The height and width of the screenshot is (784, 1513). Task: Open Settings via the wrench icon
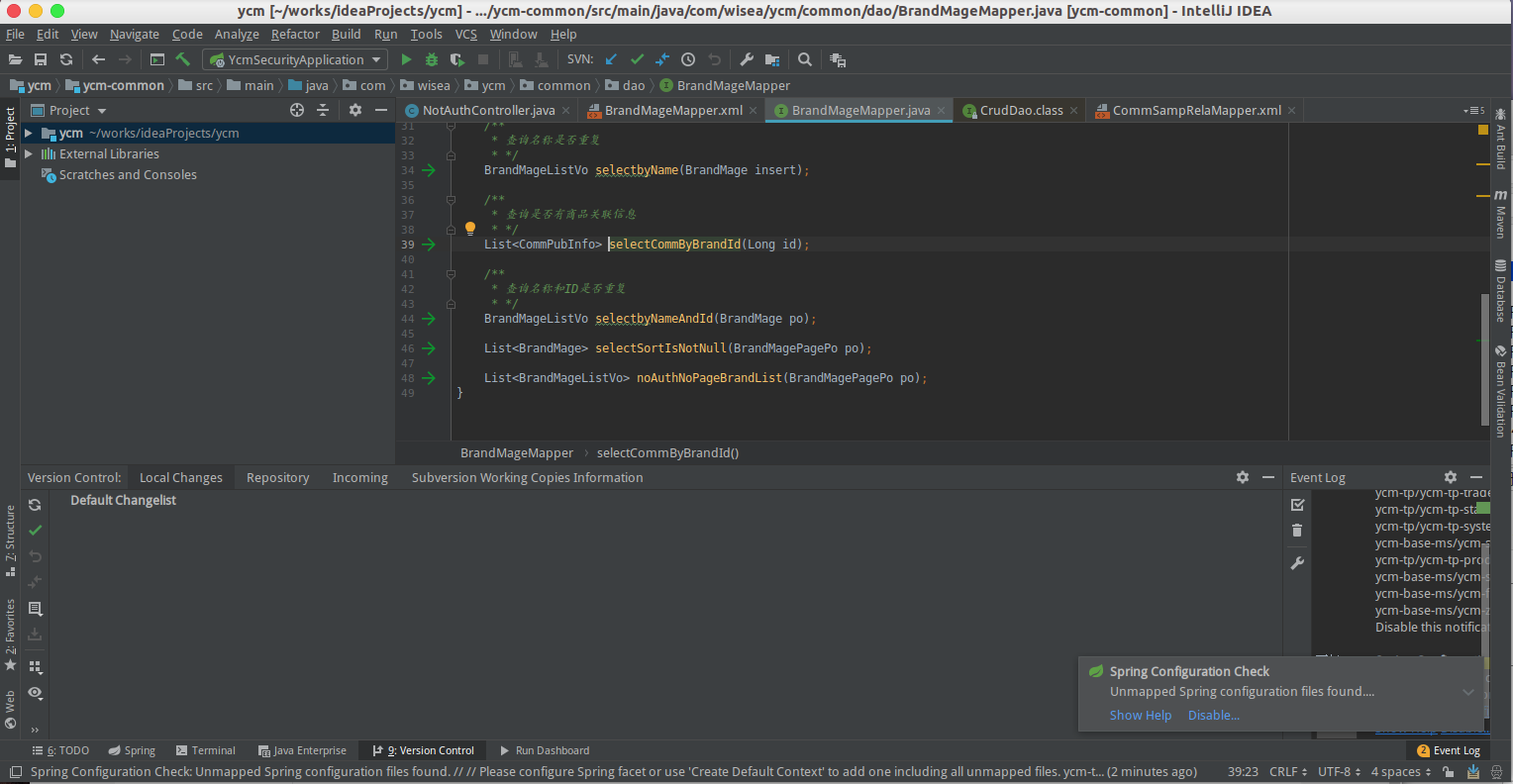746,59
